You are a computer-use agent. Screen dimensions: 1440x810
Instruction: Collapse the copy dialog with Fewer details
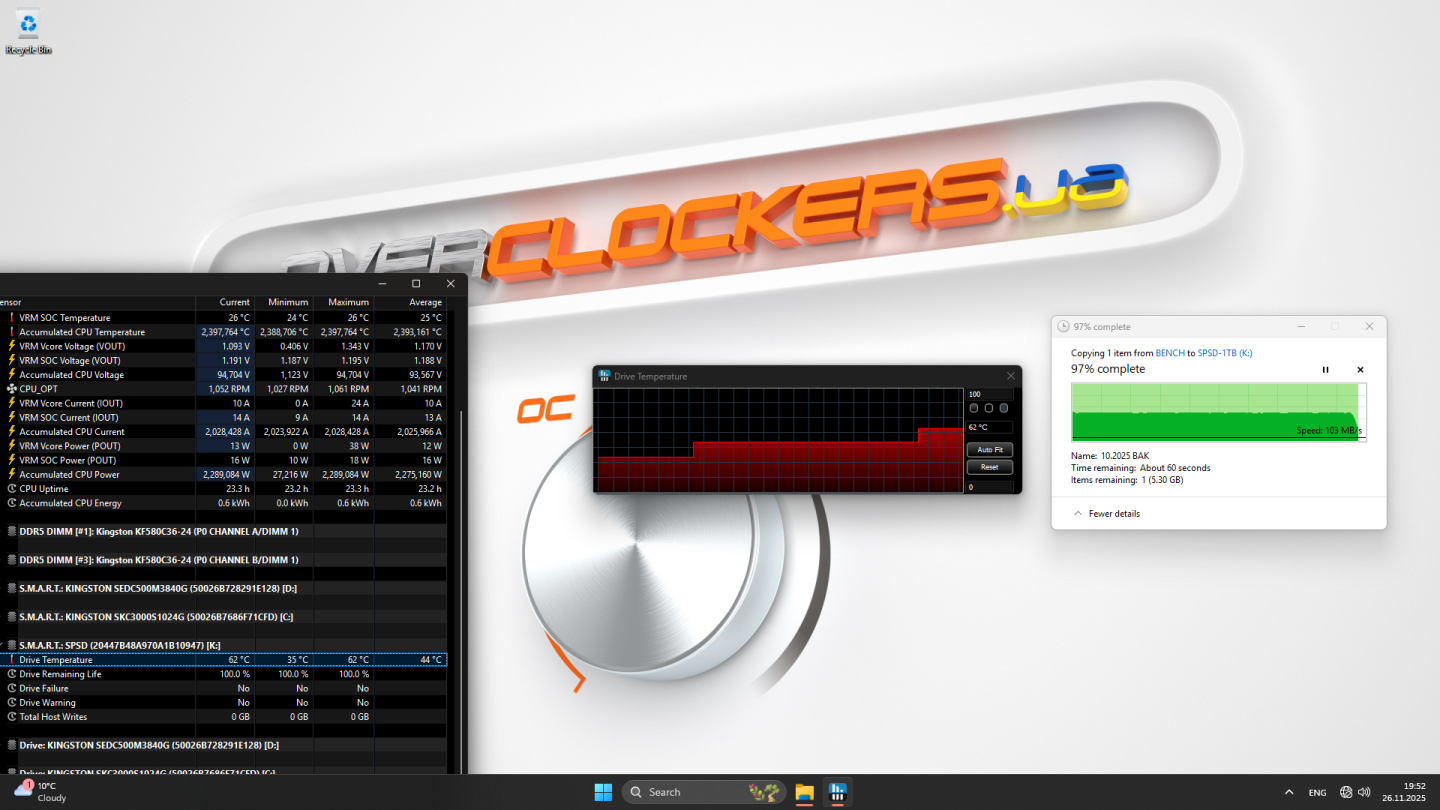(1107, 514)
